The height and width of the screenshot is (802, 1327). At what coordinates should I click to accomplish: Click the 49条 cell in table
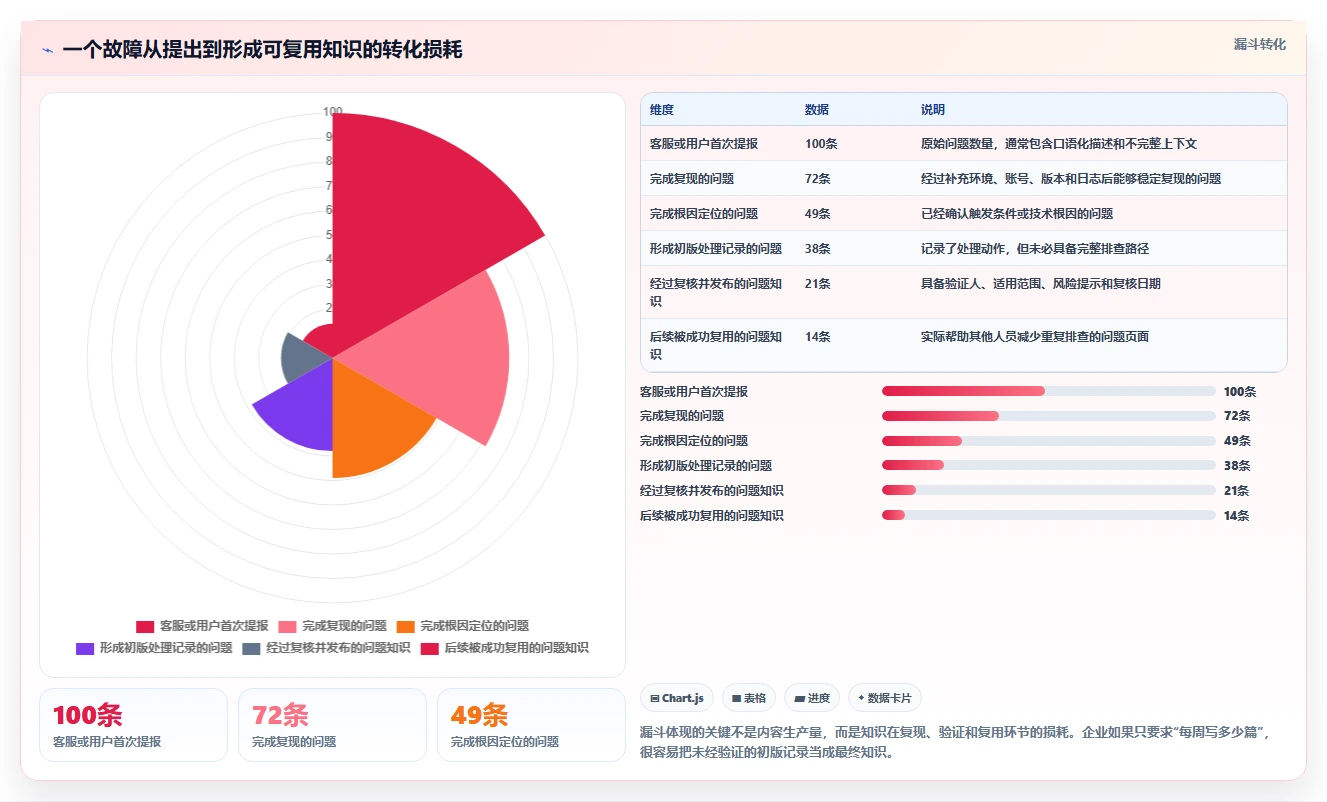[x=817, y=214]
